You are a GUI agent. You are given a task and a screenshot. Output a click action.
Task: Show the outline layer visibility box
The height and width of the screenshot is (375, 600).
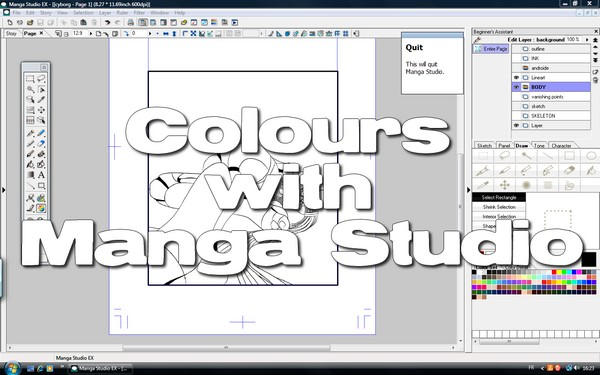(516, 49)
